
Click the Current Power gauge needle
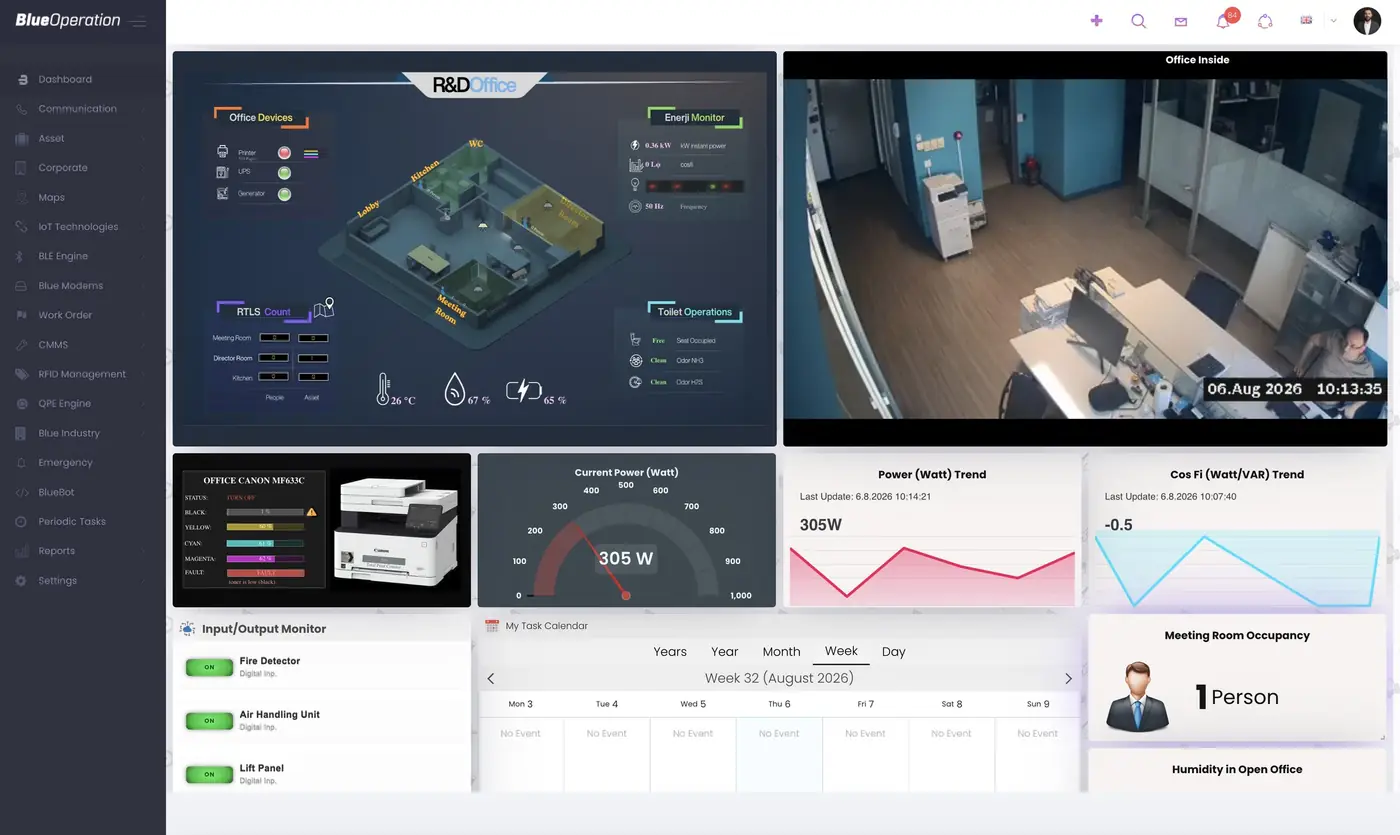click(600, 560)
